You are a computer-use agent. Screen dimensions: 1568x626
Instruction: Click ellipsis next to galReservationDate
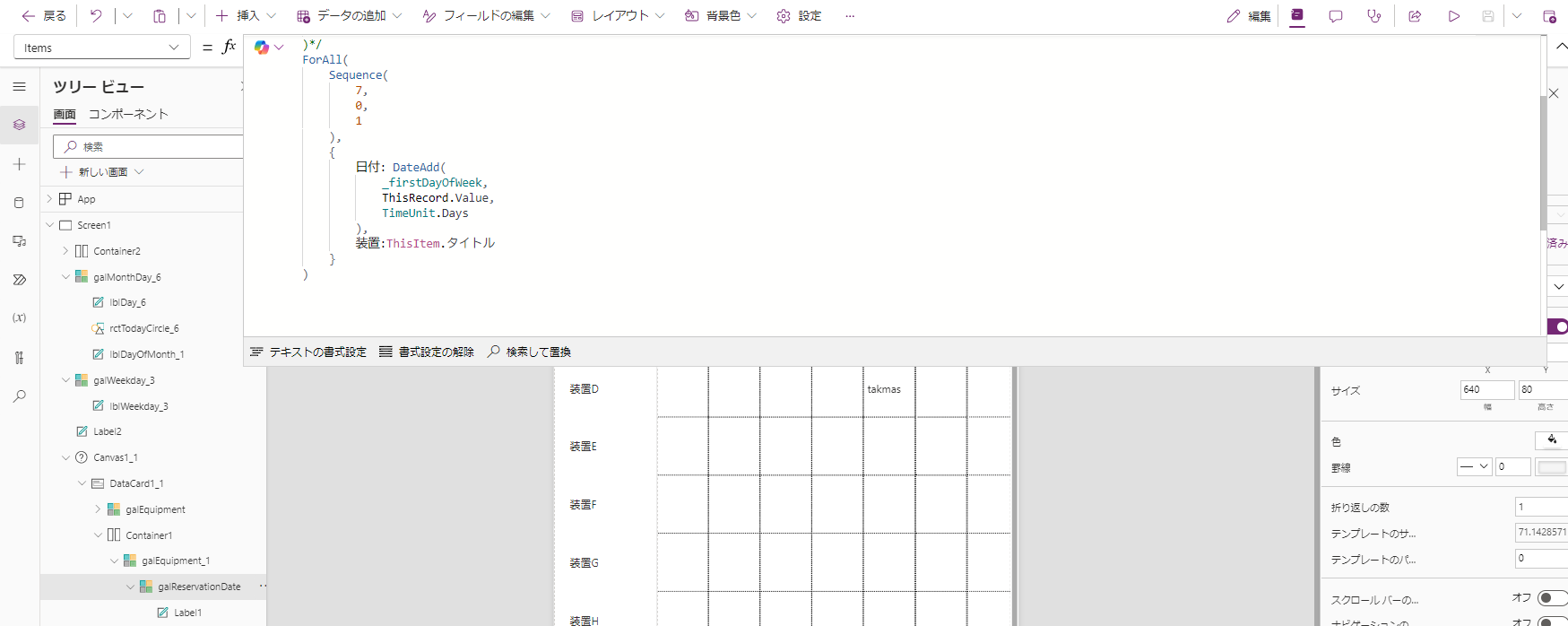(263, 587)
